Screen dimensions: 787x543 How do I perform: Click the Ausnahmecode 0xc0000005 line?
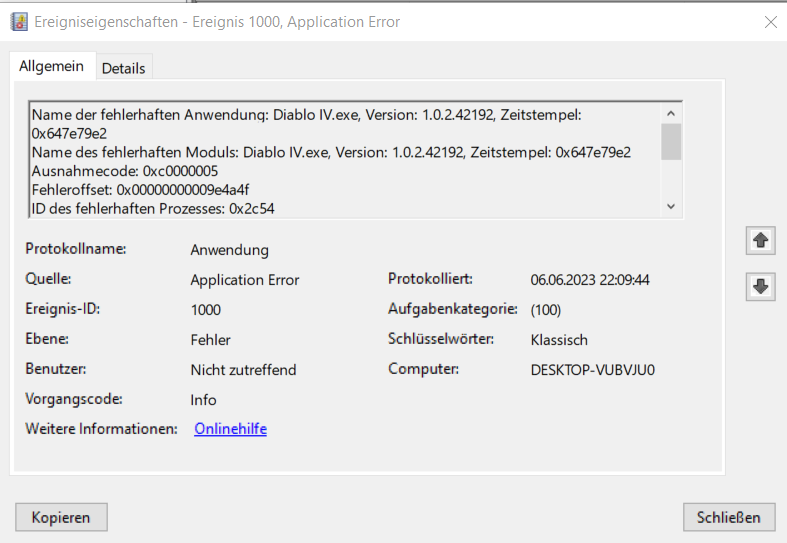pos(125,171)
